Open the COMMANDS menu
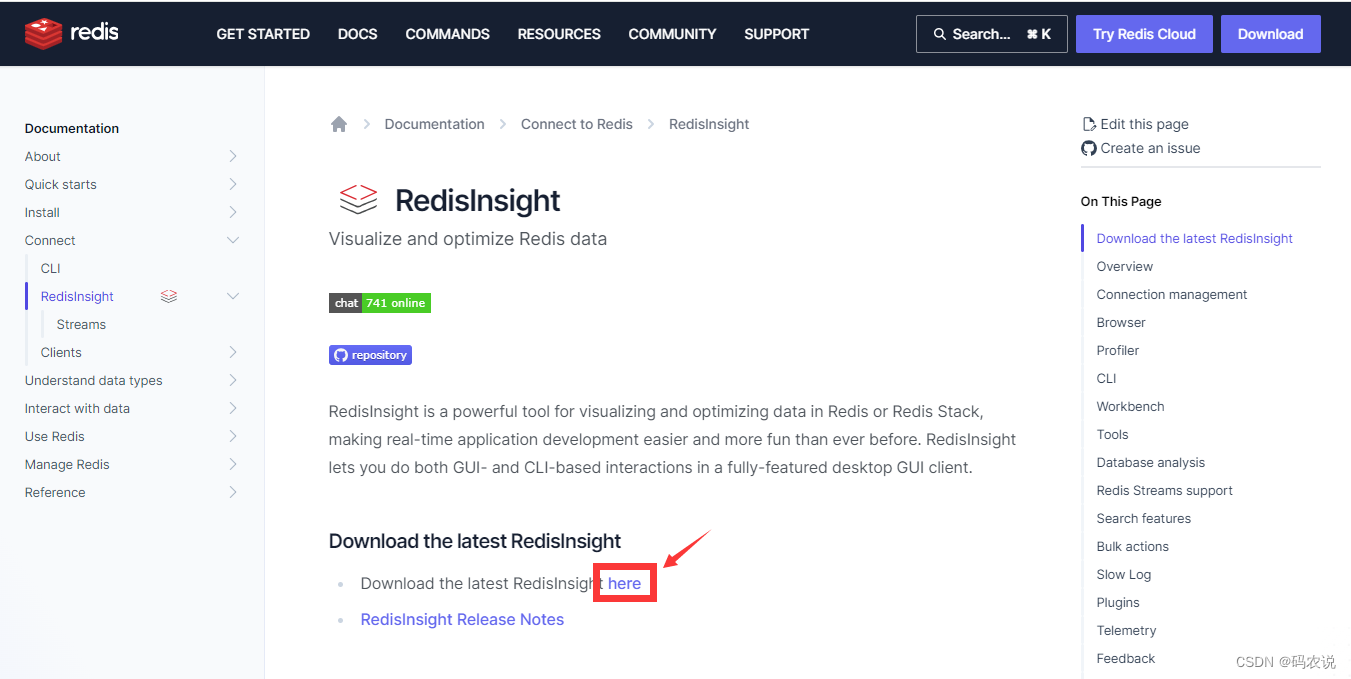The image size is (1351, 679). pyautogui.click(x=448, y=34)
